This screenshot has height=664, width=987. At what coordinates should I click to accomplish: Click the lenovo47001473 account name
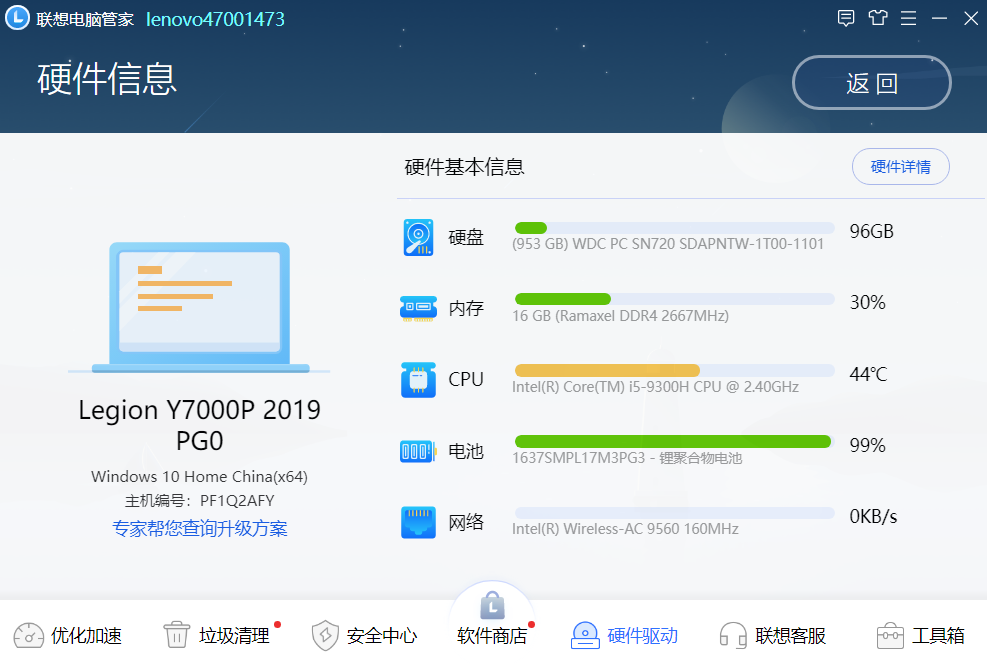click(215, 20)
